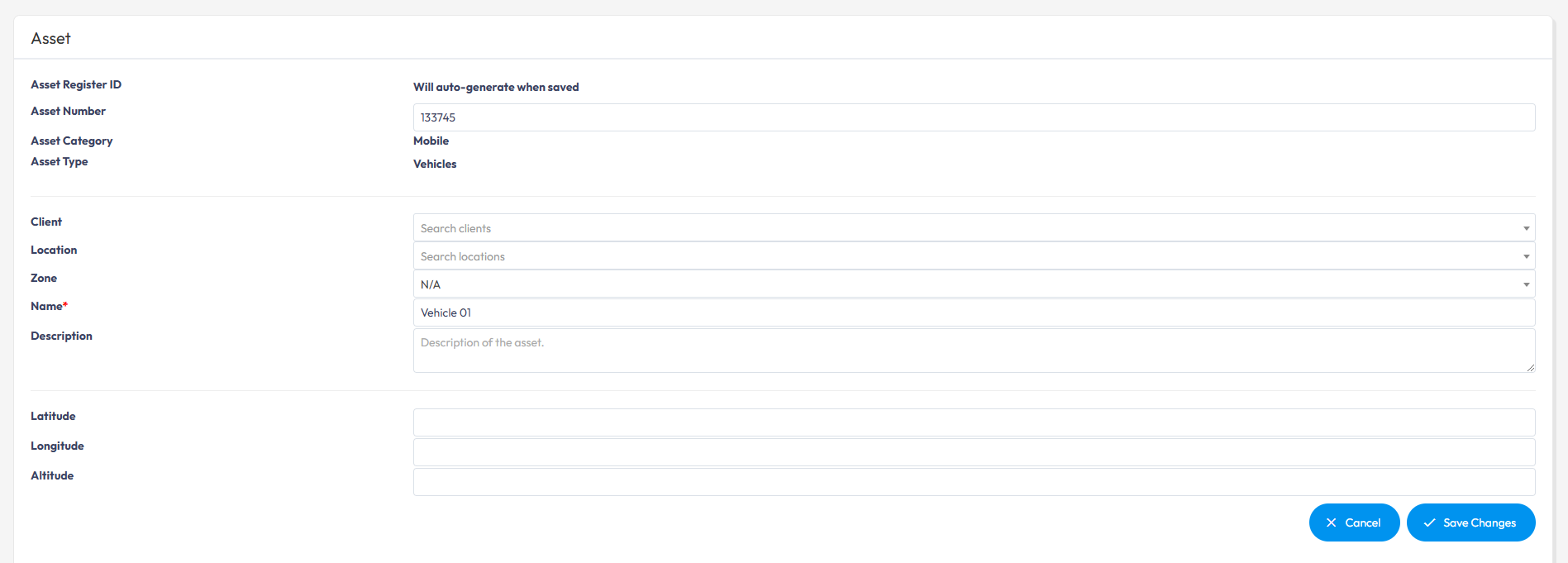This screenshot has width=1568, height=563.
Task: Click the 'Asset Category' label
Action: coord(72,141)
